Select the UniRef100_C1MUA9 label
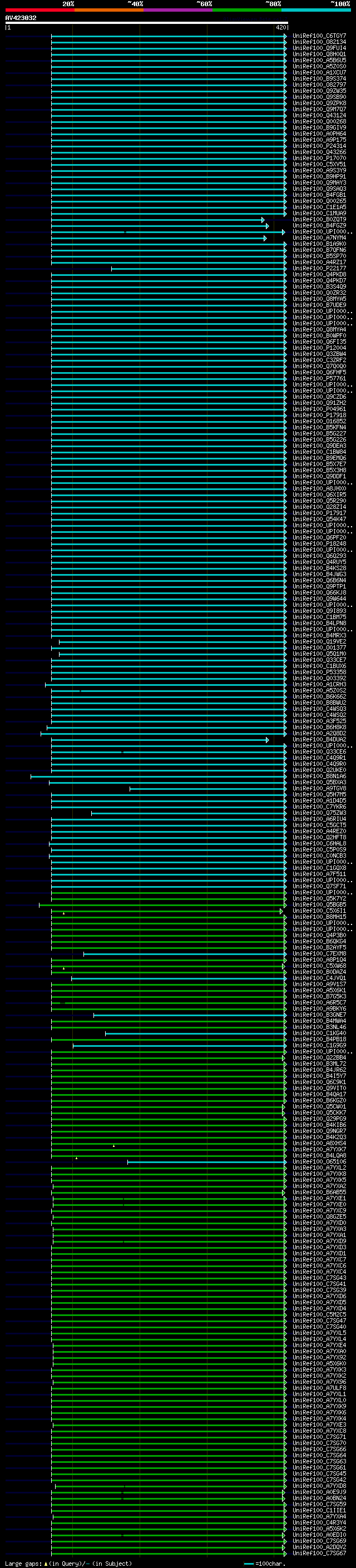This screenshot has height=1568, width=356. [319, 213]
